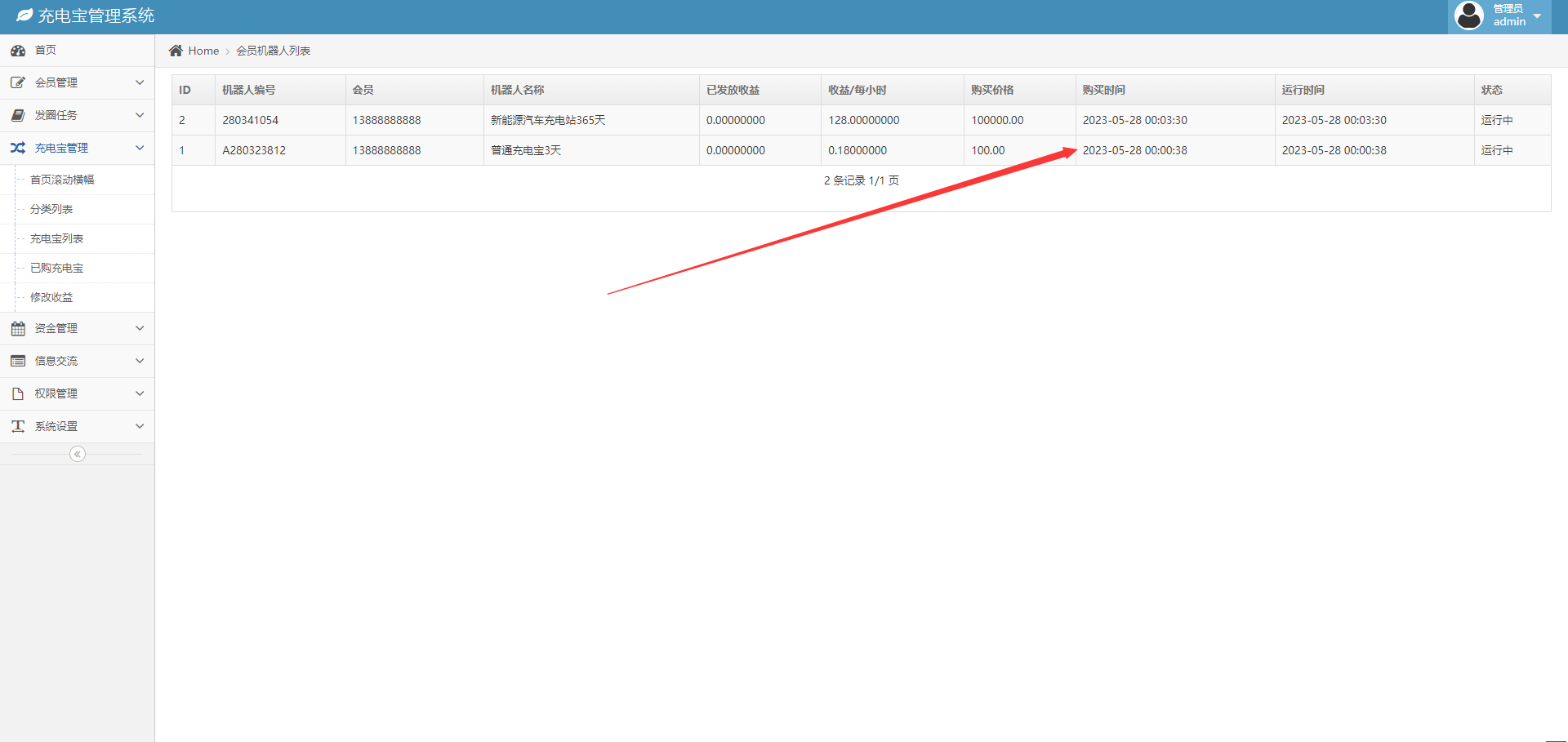This screenshot has width=1568, height=742.
Task: Click 新能源汽车充电站365天 robot name
Action: 548,120
